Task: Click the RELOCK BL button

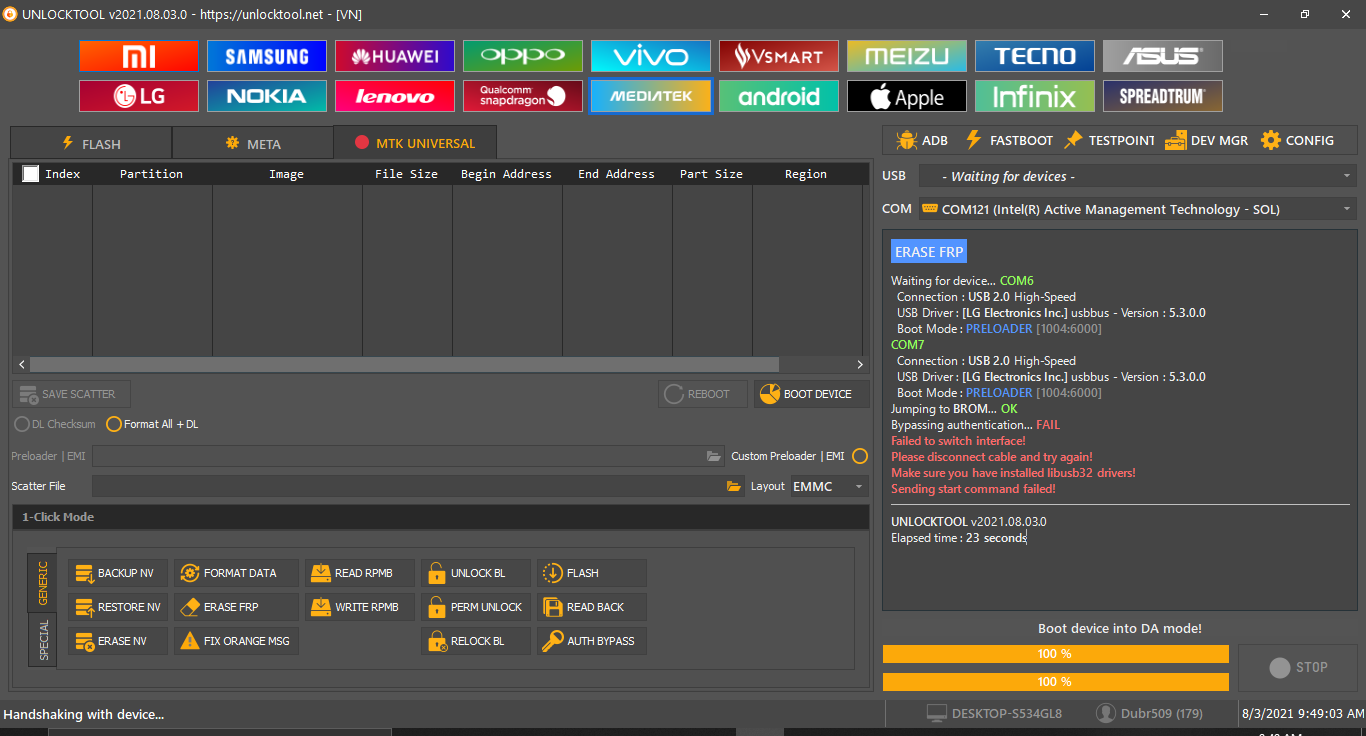Action: click(476, 641)
